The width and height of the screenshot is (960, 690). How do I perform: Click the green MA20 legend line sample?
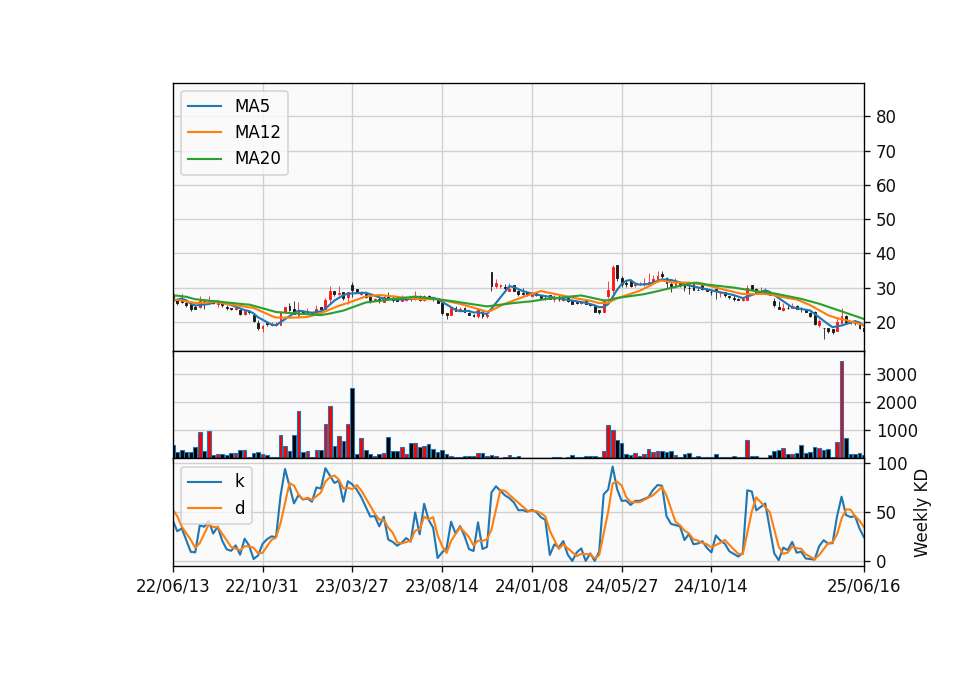click(204, 159)
